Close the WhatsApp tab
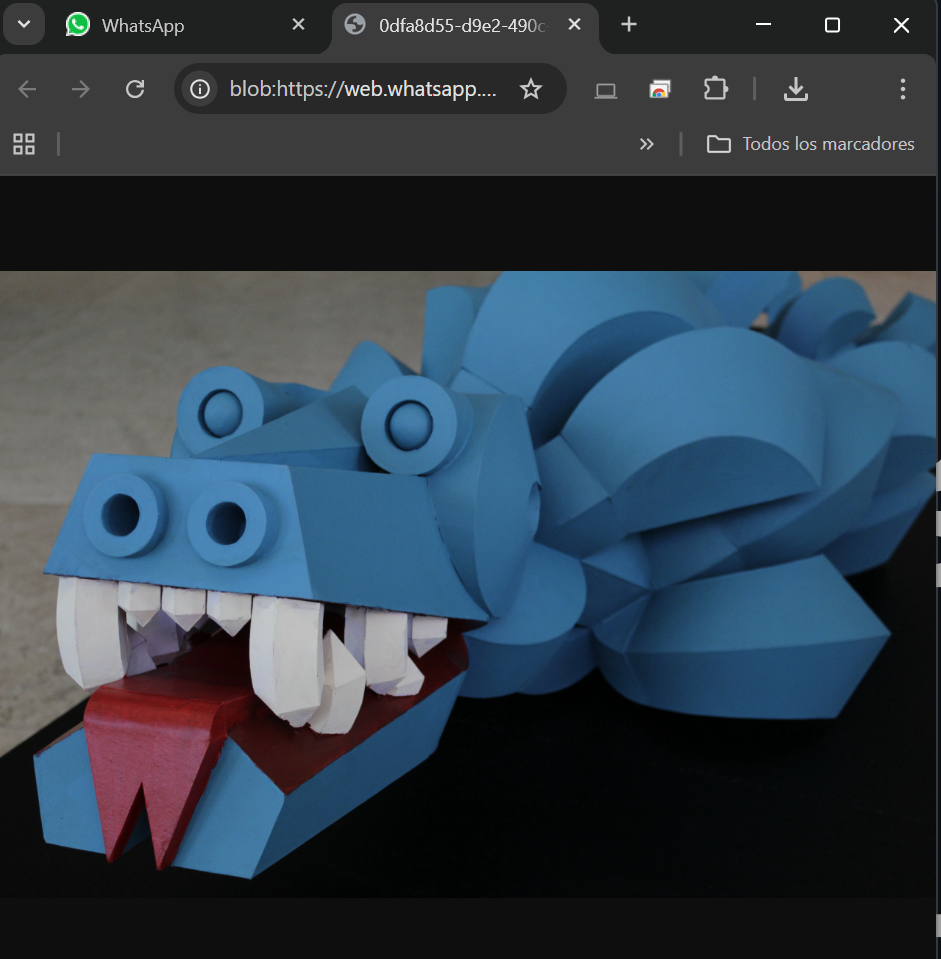The image size is (941, 959). pos(298,25)
